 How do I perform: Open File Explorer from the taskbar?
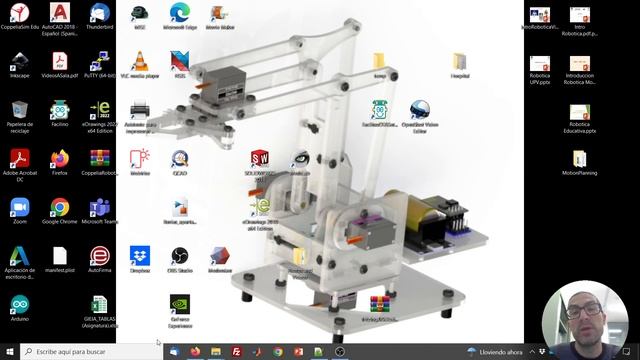coord(216,351)
